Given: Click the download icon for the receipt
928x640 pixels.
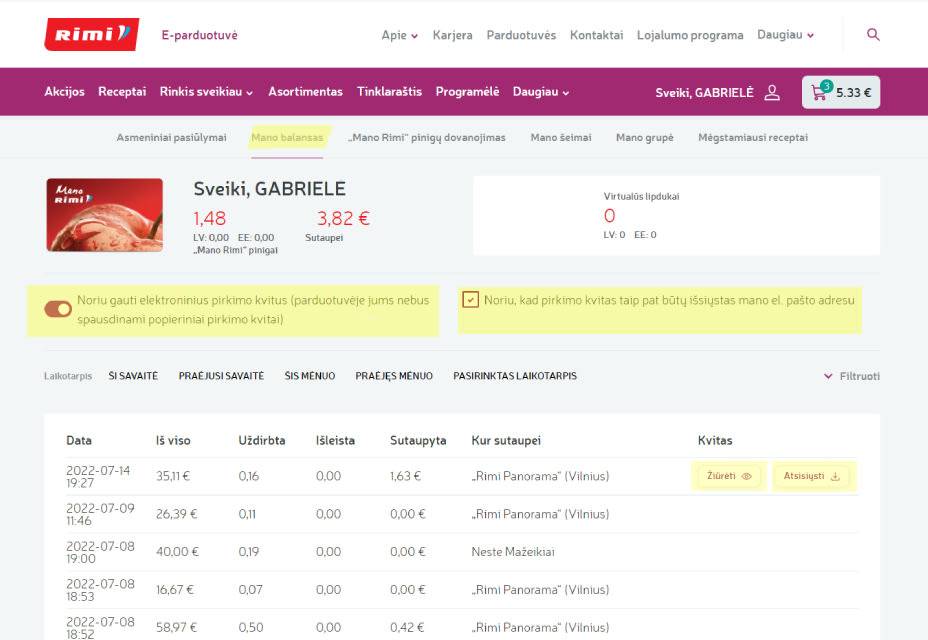Looking at the screenshot, I should [x=835, y=476].
